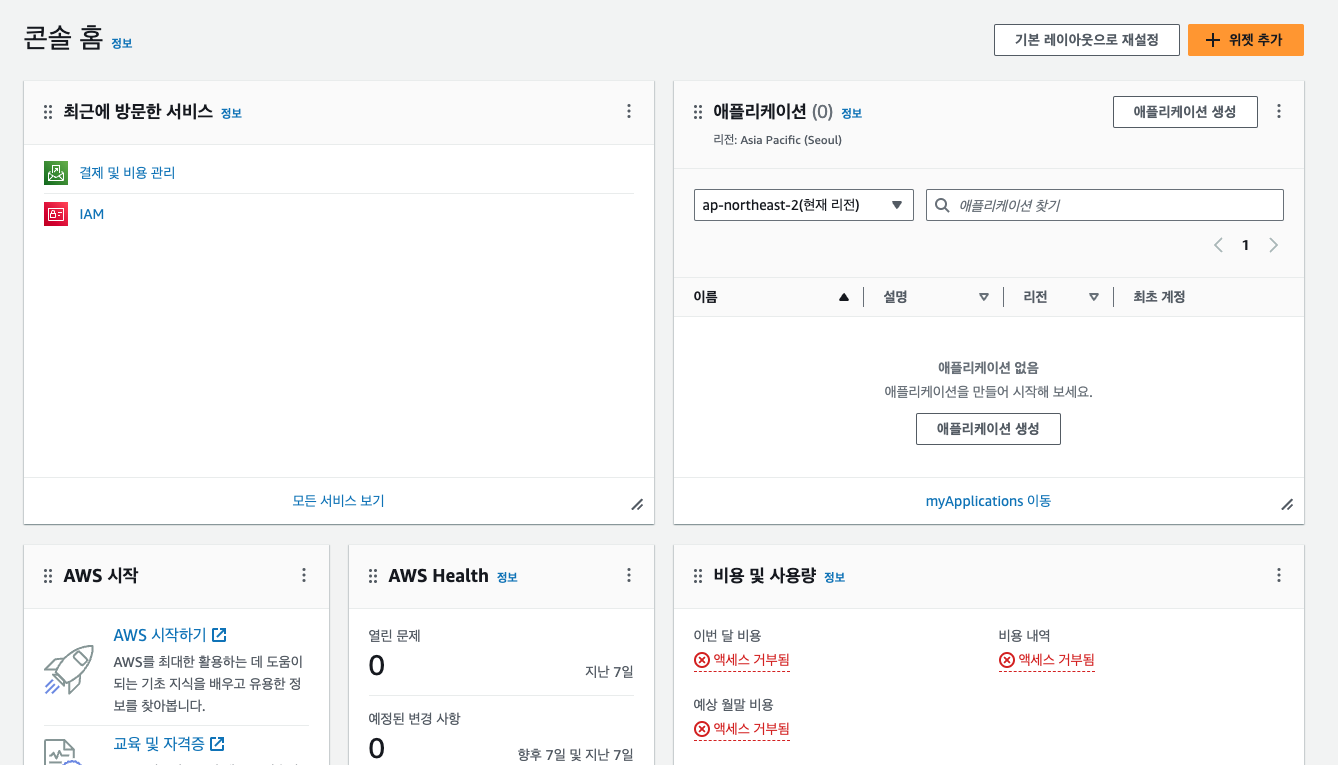Screen dimensions: 1338x765
Task: Grab drag handle of 비용 및 사용량 widget
Action: (x=698, y=576)
